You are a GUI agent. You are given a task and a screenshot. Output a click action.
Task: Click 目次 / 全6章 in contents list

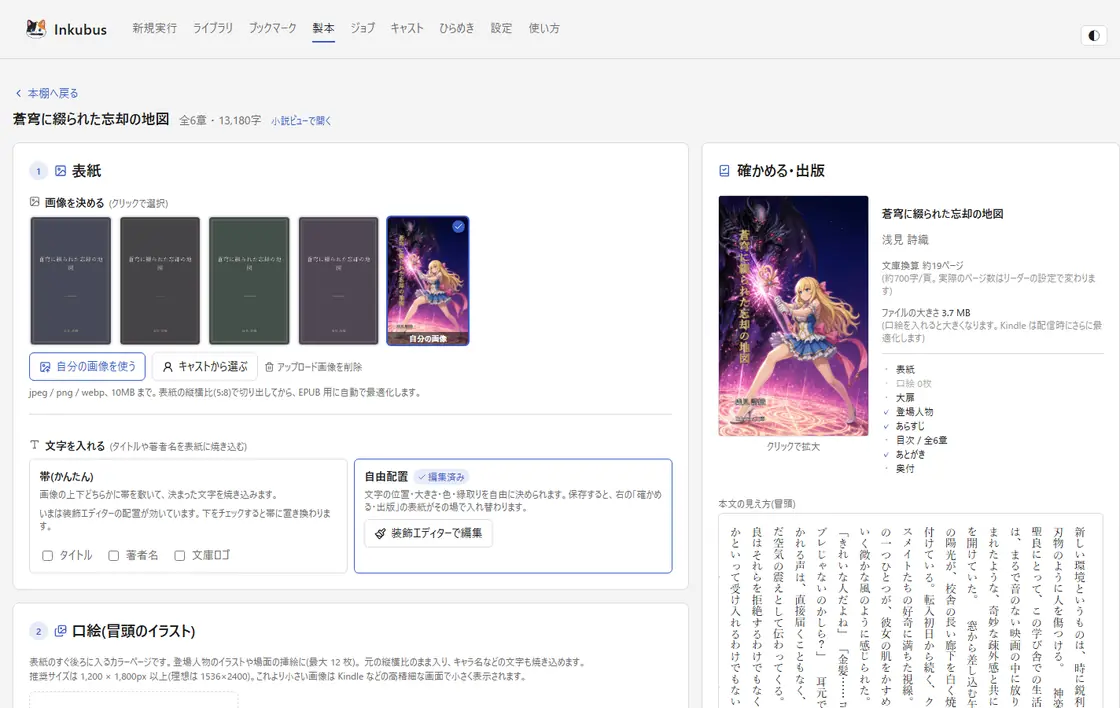[x=921, y=440]
